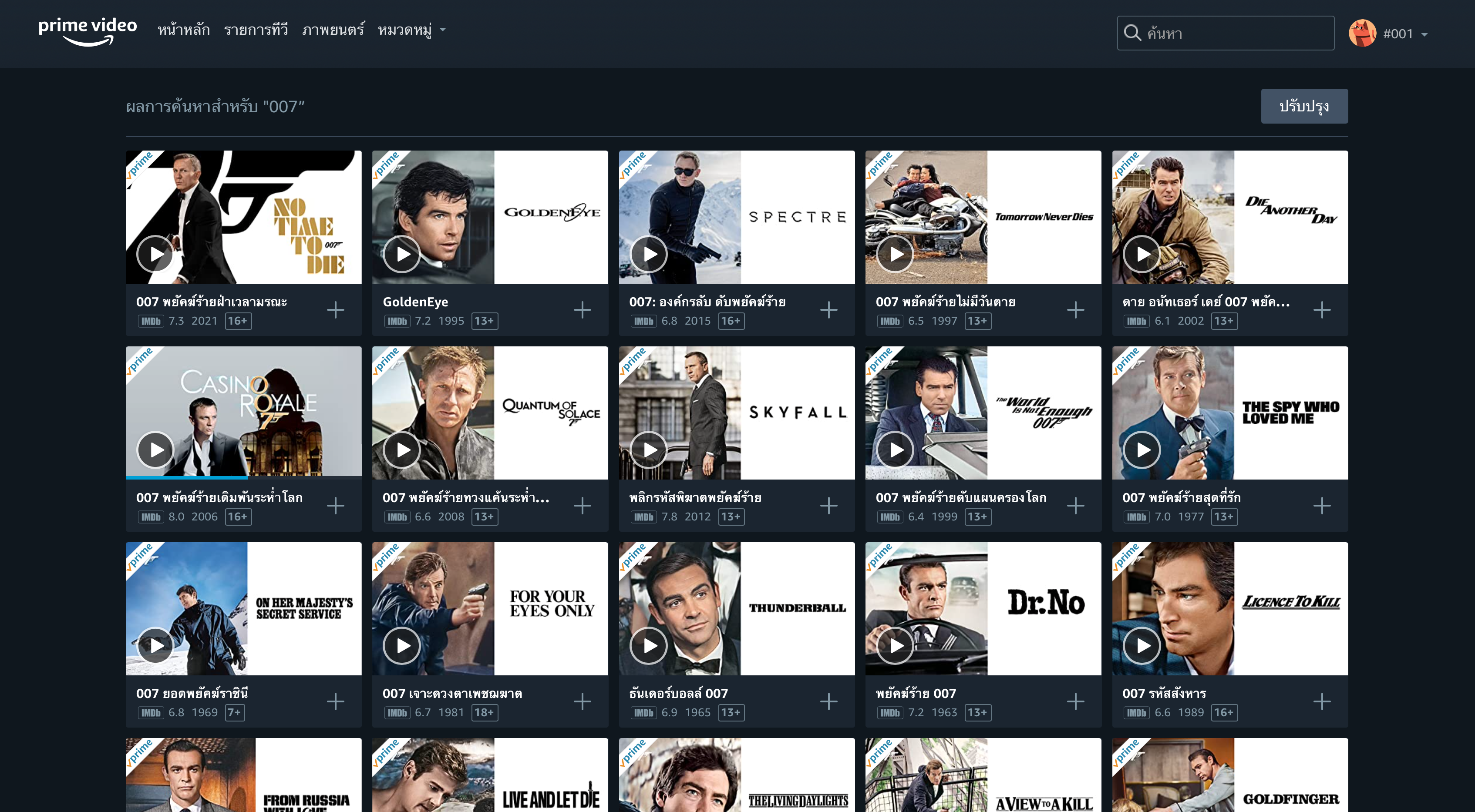Add Spectre to watchlist with plus icon
The width and height of the screenshot is (1475, 812).
pyautogui.click(x=828, y=310)
